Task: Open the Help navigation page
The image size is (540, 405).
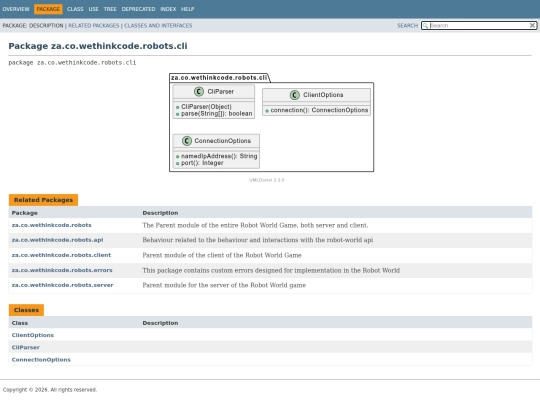Action: [188, 9]
